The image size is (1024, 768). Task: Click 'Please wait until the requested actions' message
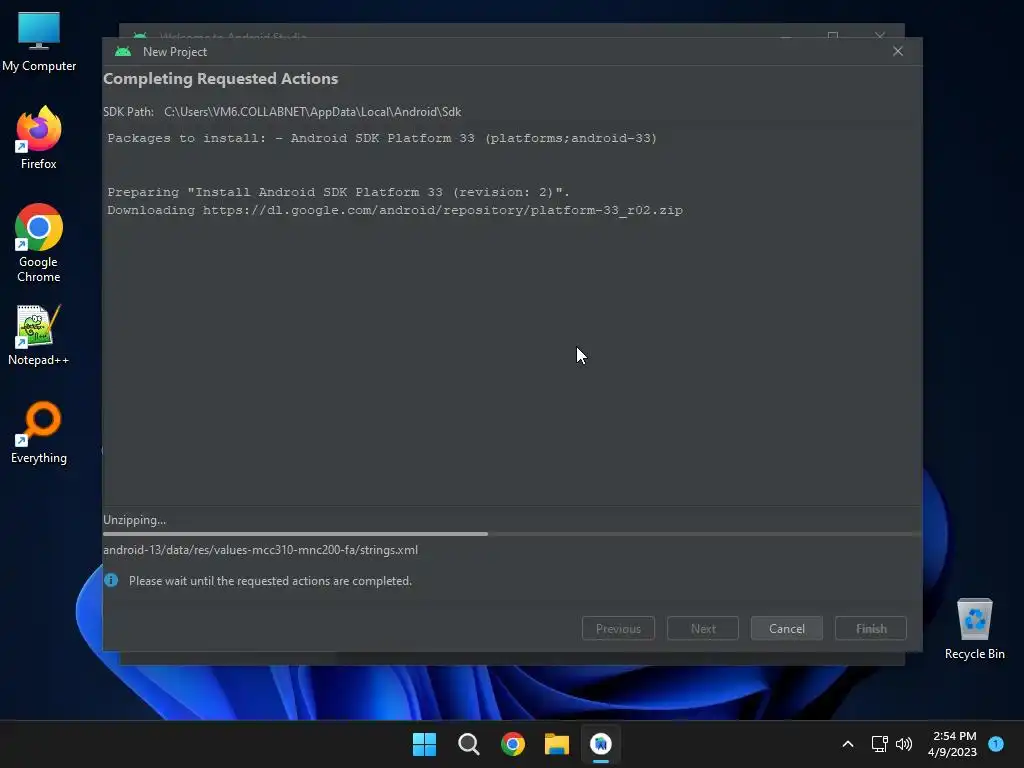(270, 581)
